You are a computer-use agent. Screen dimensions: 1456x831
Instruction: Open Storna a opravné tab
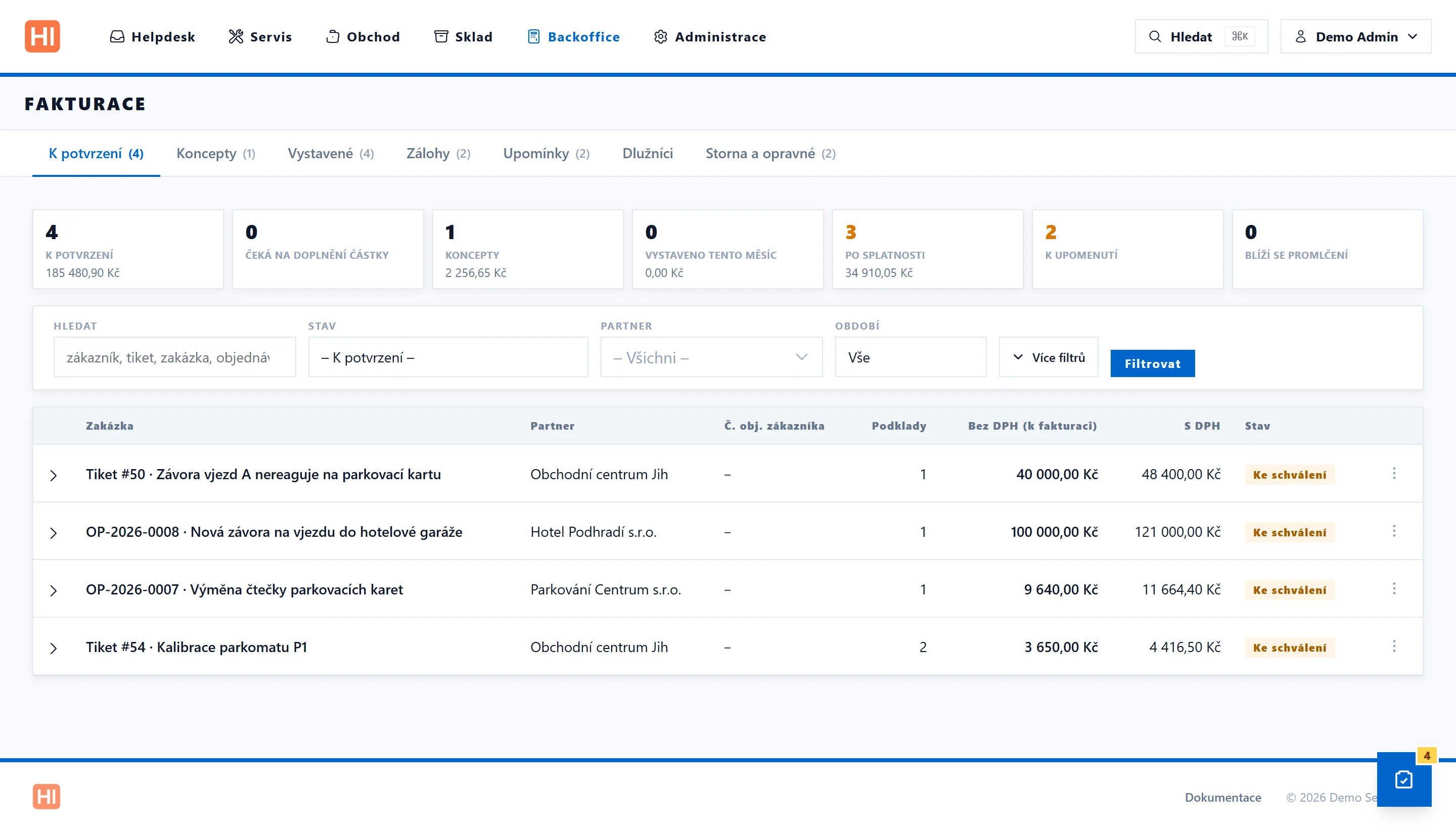770,154
